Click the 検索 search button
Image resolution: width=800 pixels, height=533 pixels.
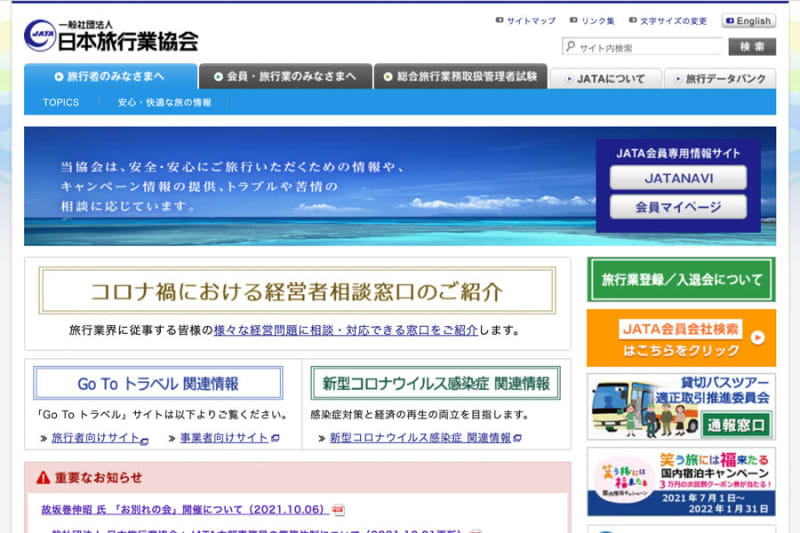752,46
